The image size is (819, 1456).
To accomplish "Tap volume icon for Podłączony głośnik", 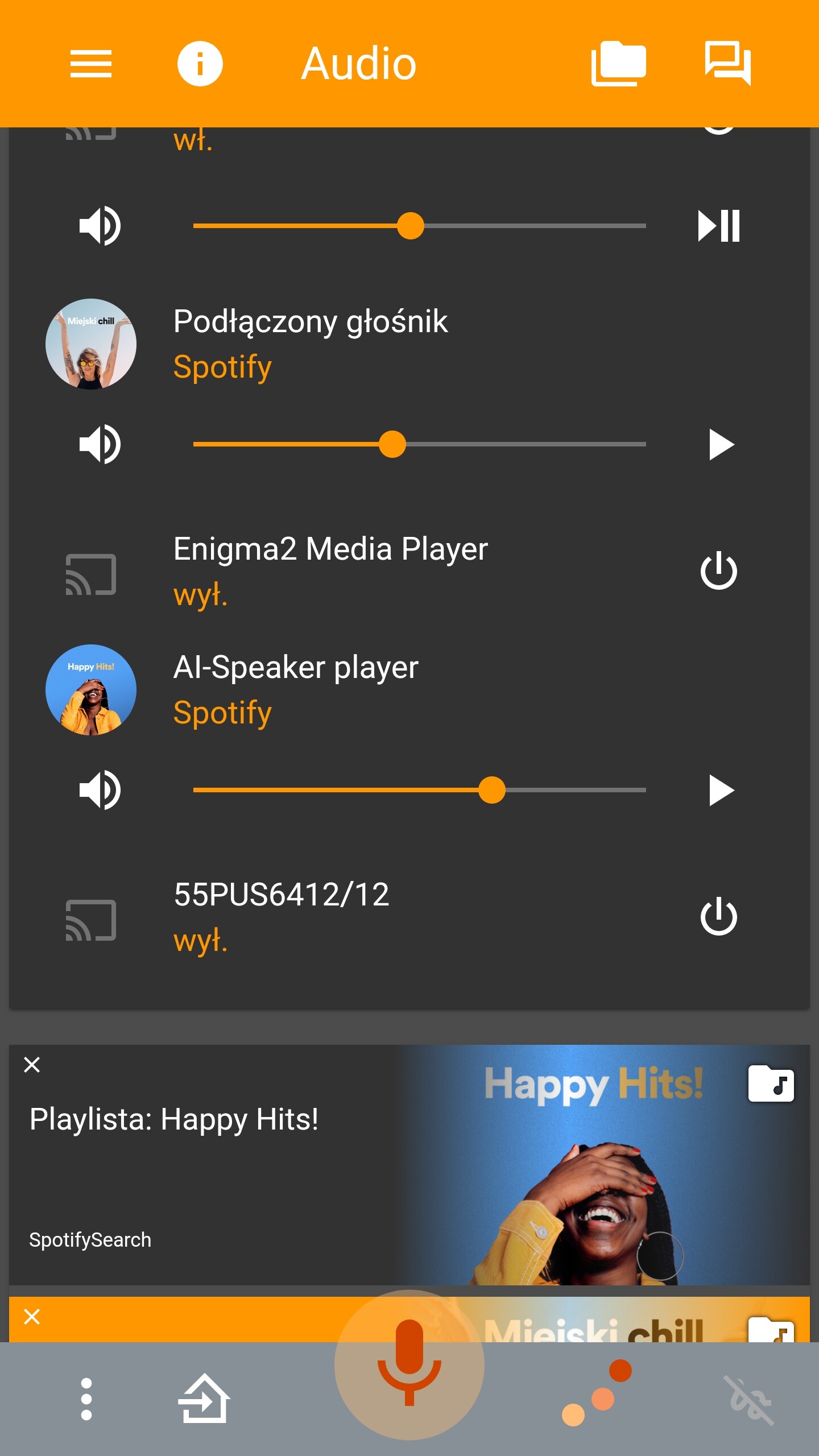I will pyautogui.click(x=100, y=444).
